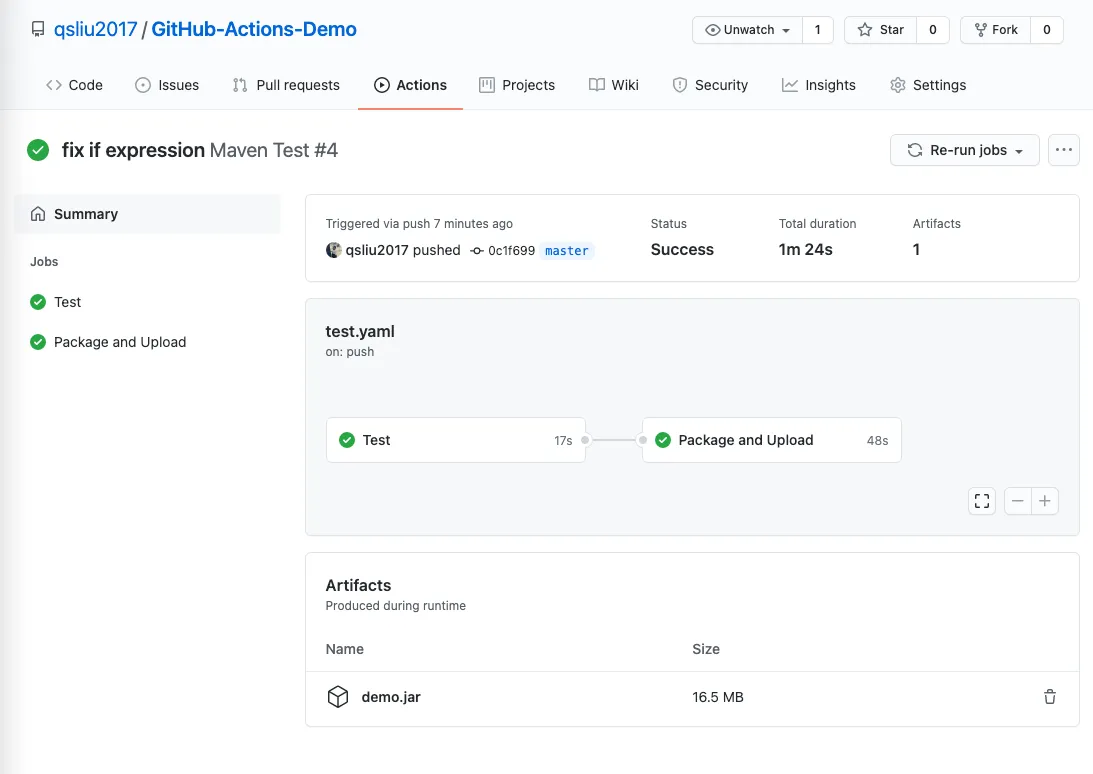Fork the repository

(994, 30)
